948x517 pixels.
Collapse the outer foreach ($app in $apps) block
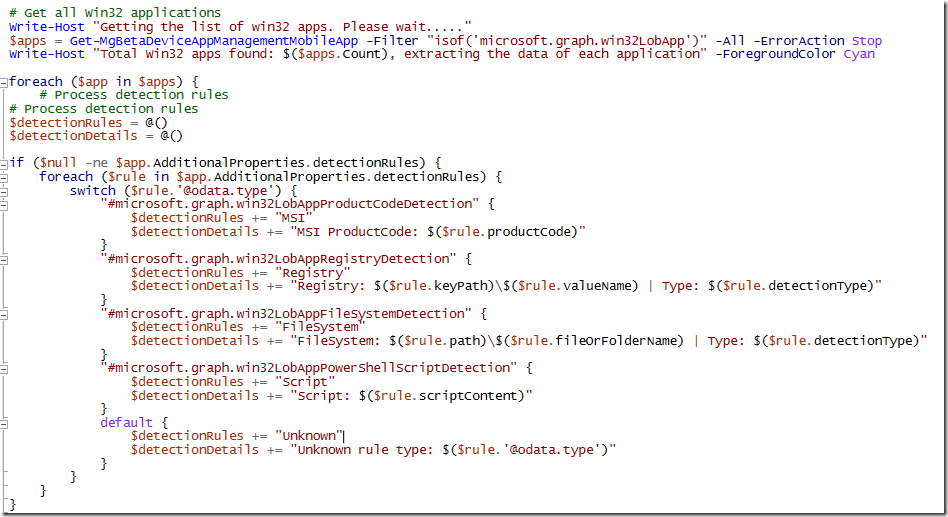4,81
